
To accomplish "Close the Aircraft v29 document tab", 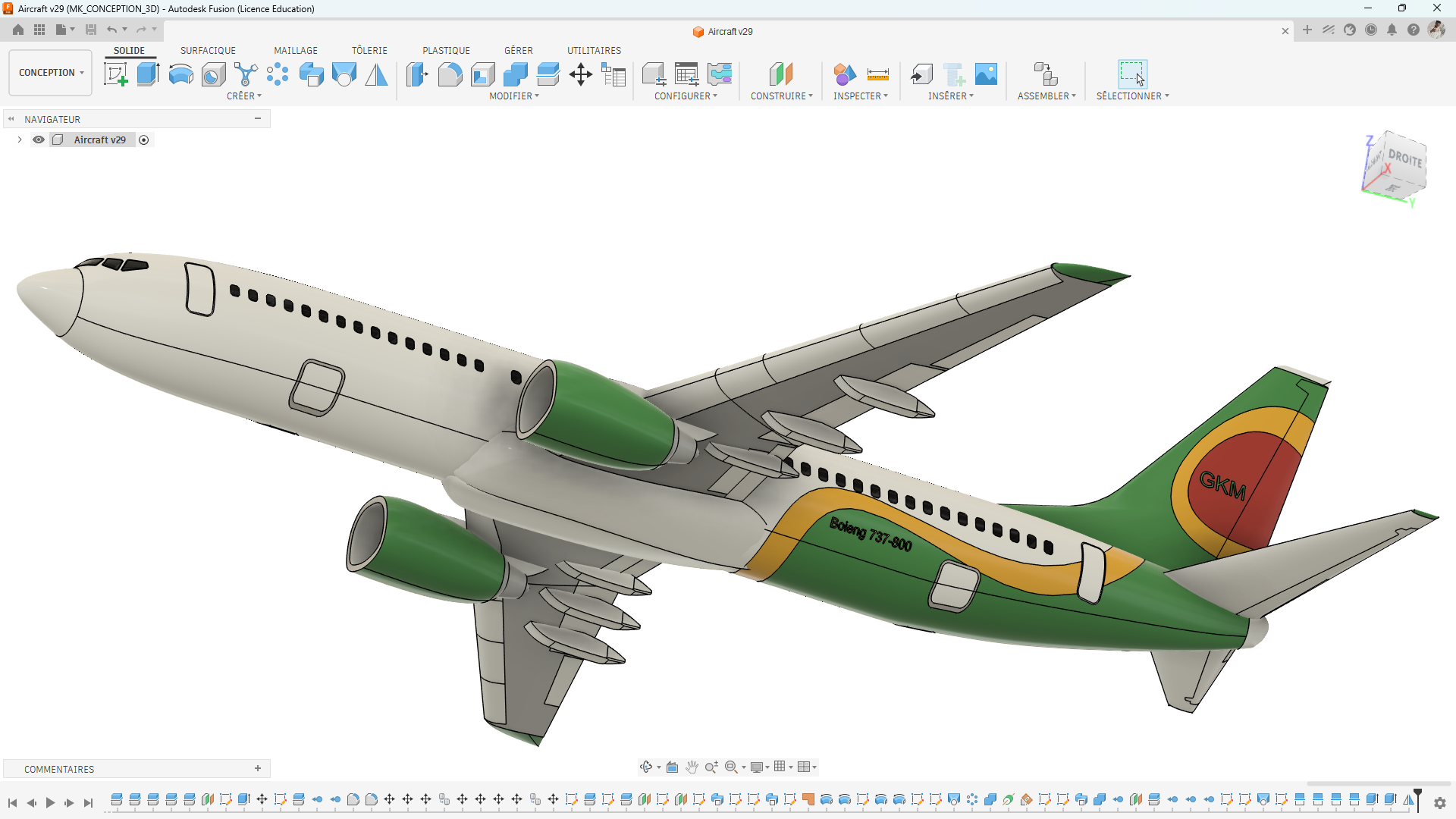I will 1285,31.
